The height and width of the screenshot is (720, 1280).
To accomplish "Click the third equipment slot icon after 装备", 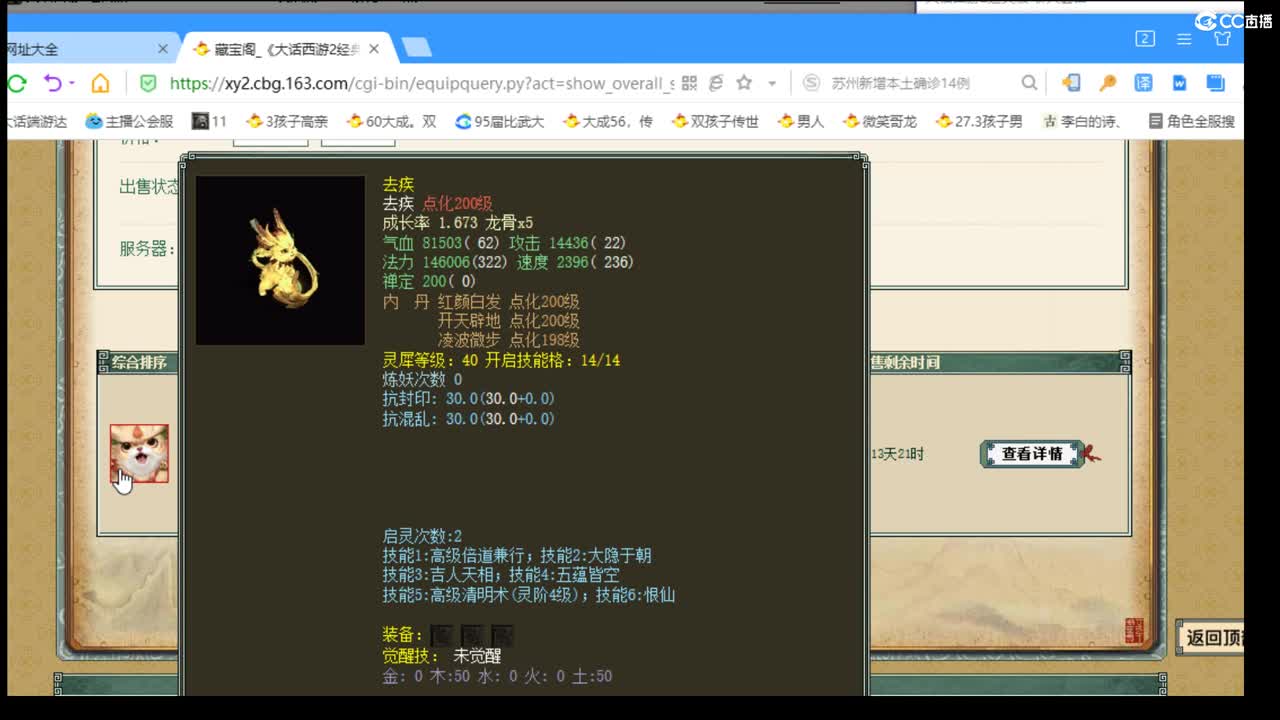I will [502, 635].
